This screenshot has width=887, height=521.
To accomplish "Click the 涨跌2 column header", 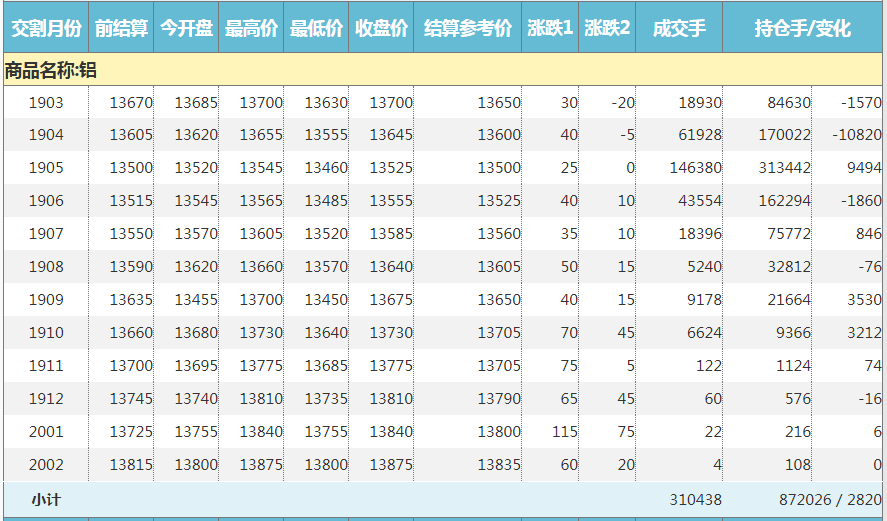I will tap(607, 28).
